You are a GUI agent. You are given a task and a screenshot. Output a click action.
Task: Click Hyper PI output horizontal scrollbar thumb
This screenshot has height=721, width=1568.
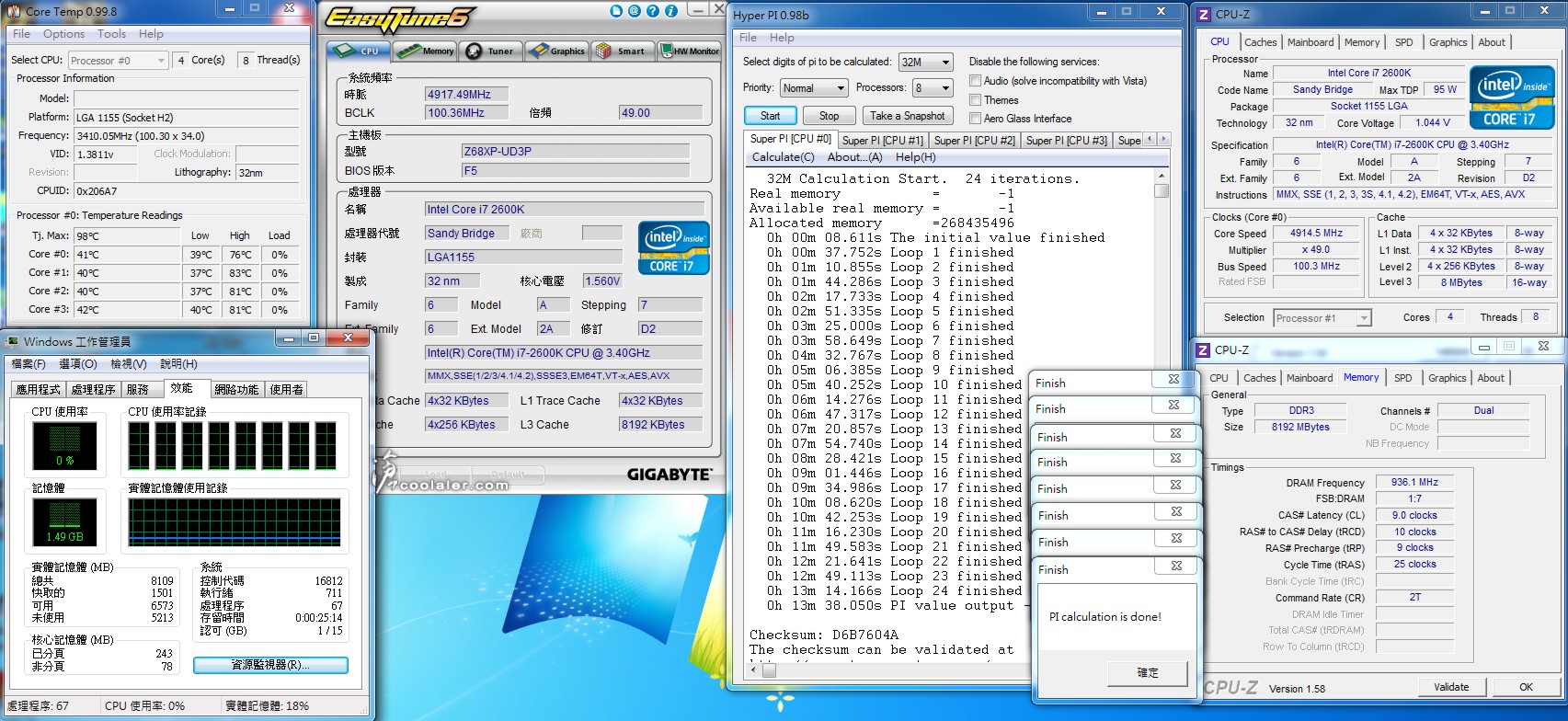pos(769,670)
